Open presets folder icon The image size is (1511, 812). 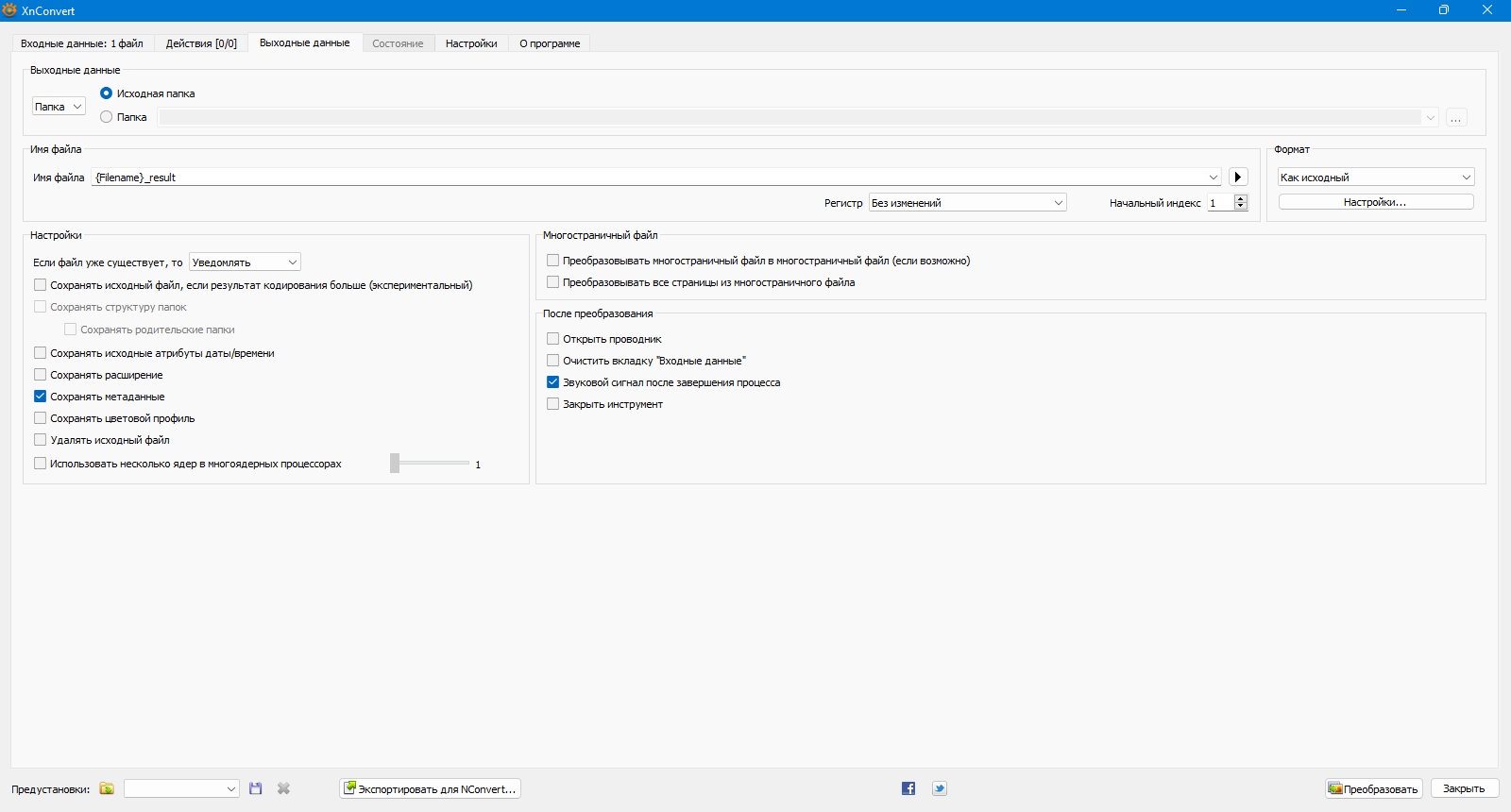107,788
